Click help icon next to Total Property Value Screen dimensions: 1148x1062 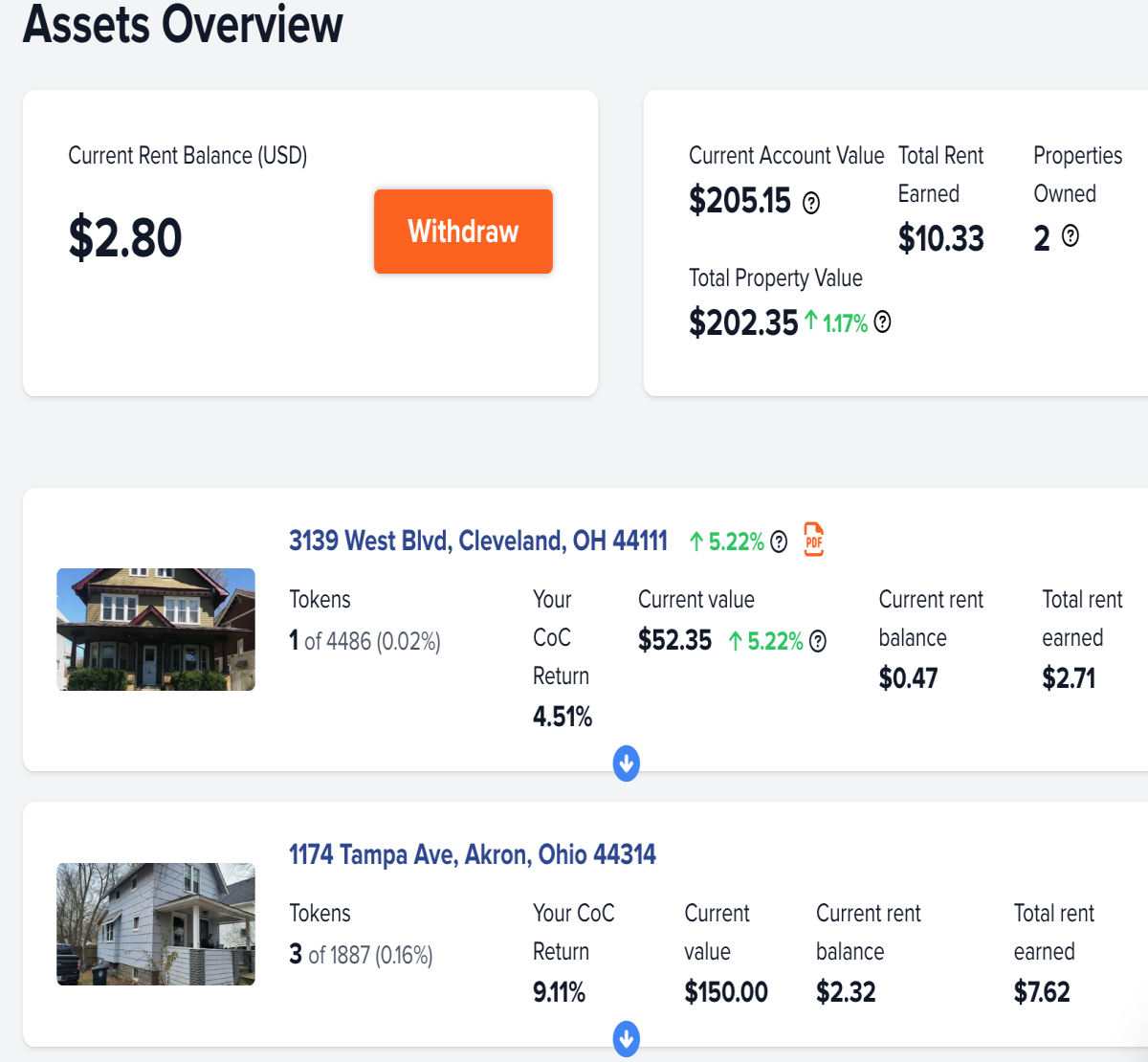883,322
